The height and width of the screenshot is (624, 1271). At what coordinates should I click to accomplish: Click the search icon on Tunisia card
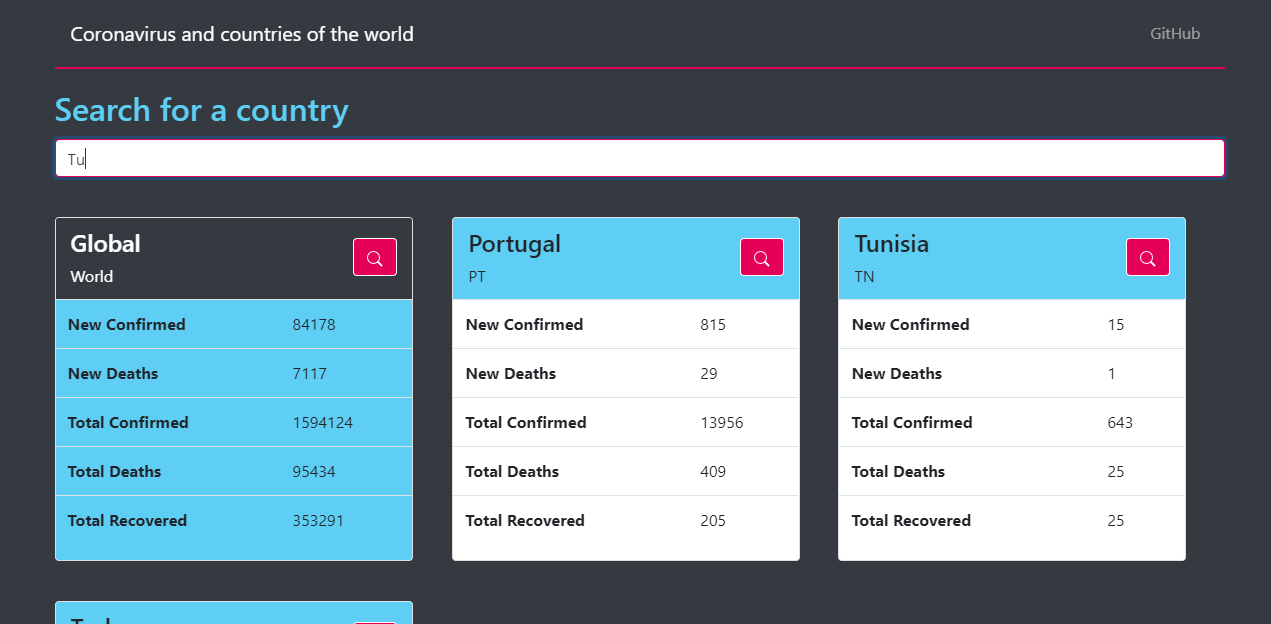[x=1148, y=257]
